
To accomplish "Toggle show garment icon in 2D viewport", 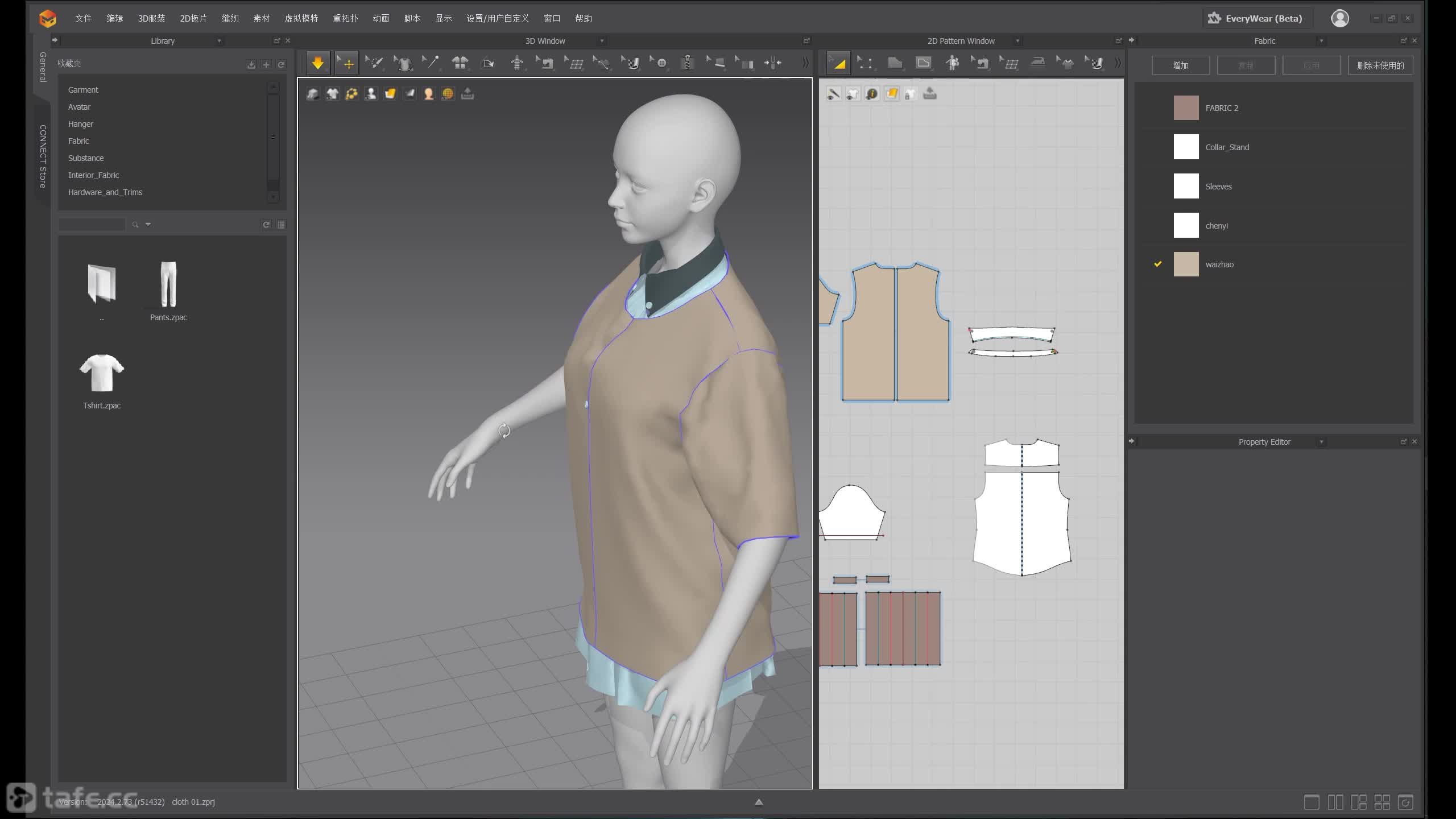I will (x=853, y=94).
